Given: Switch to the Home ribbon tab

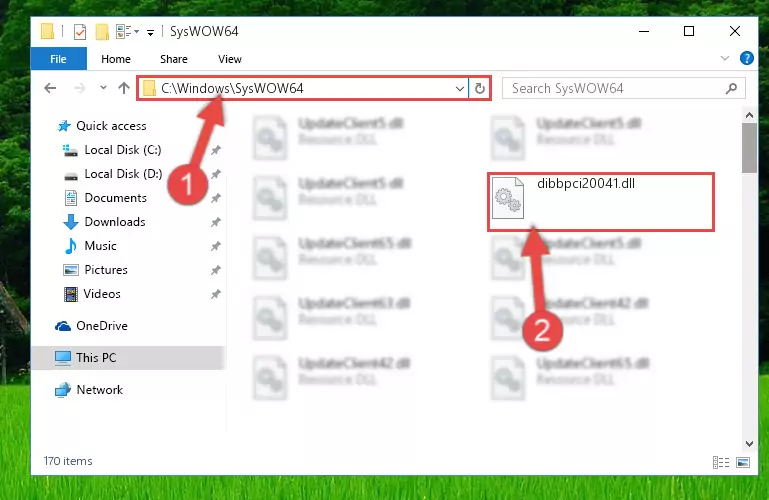Looking at the screenshot, I should pyautogui.click(x=116, y=59).
